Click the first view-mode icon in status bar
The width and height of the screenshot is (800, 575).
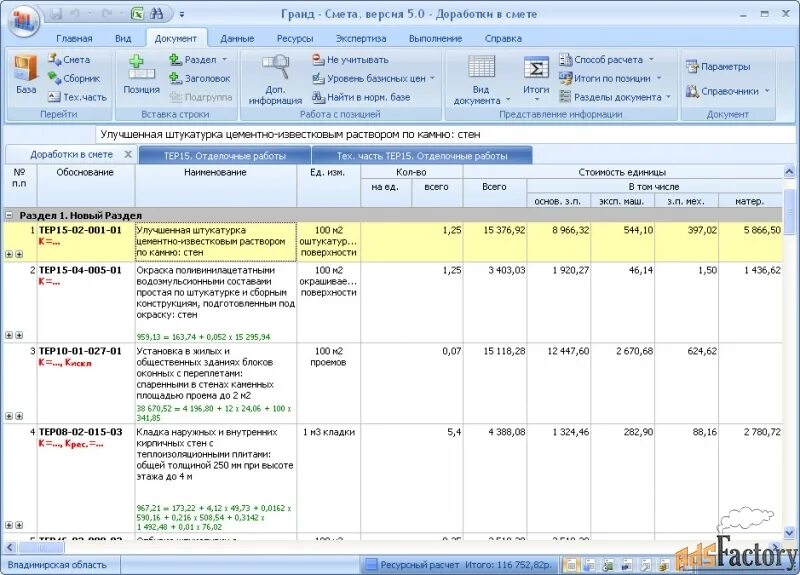(x=571, y=565)
